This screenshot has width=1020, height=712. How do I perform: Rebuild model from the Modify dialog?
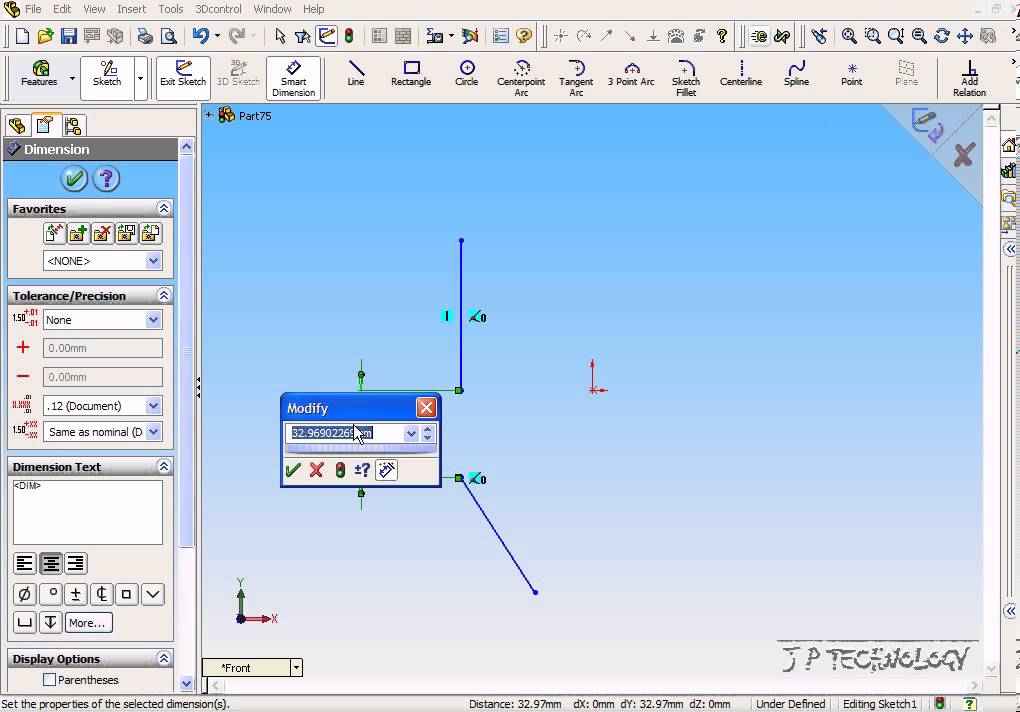tap(340, 469)
